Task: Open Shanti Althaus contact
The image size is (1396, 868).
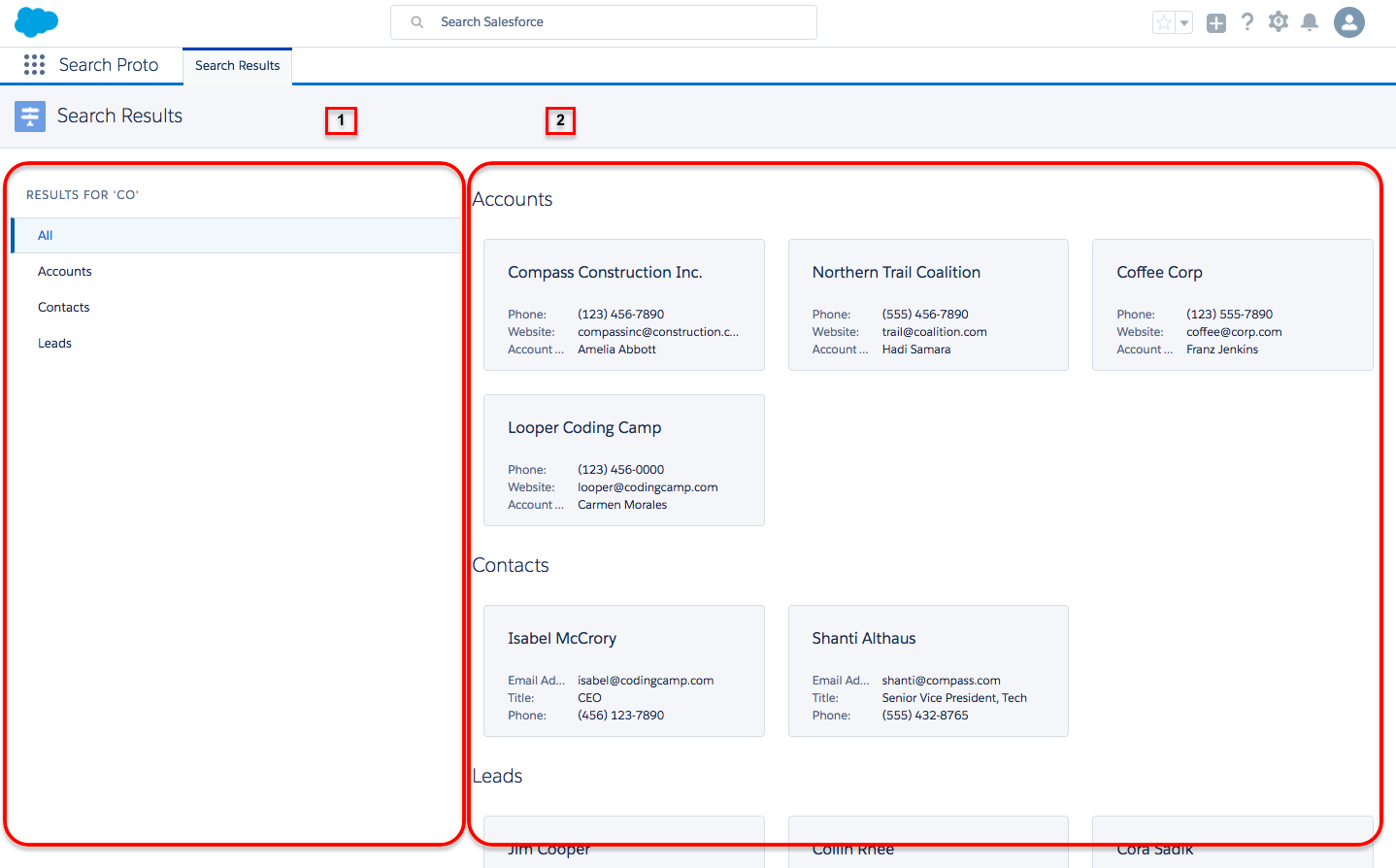Action: (x=928, y=671)
